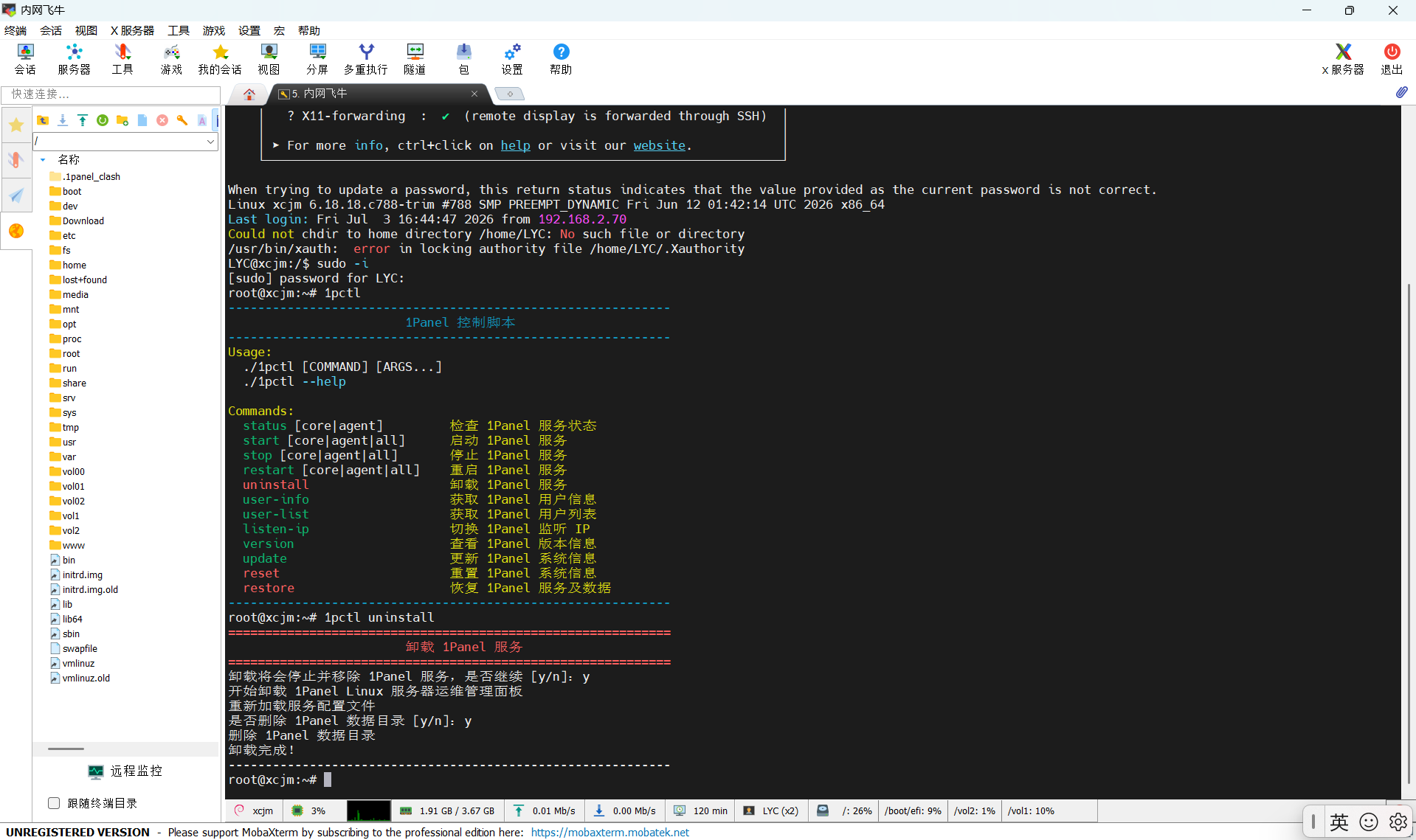Open a new tab with the plus button
Viewport: 1416px width, 840px height.
[x=509, y=94]
